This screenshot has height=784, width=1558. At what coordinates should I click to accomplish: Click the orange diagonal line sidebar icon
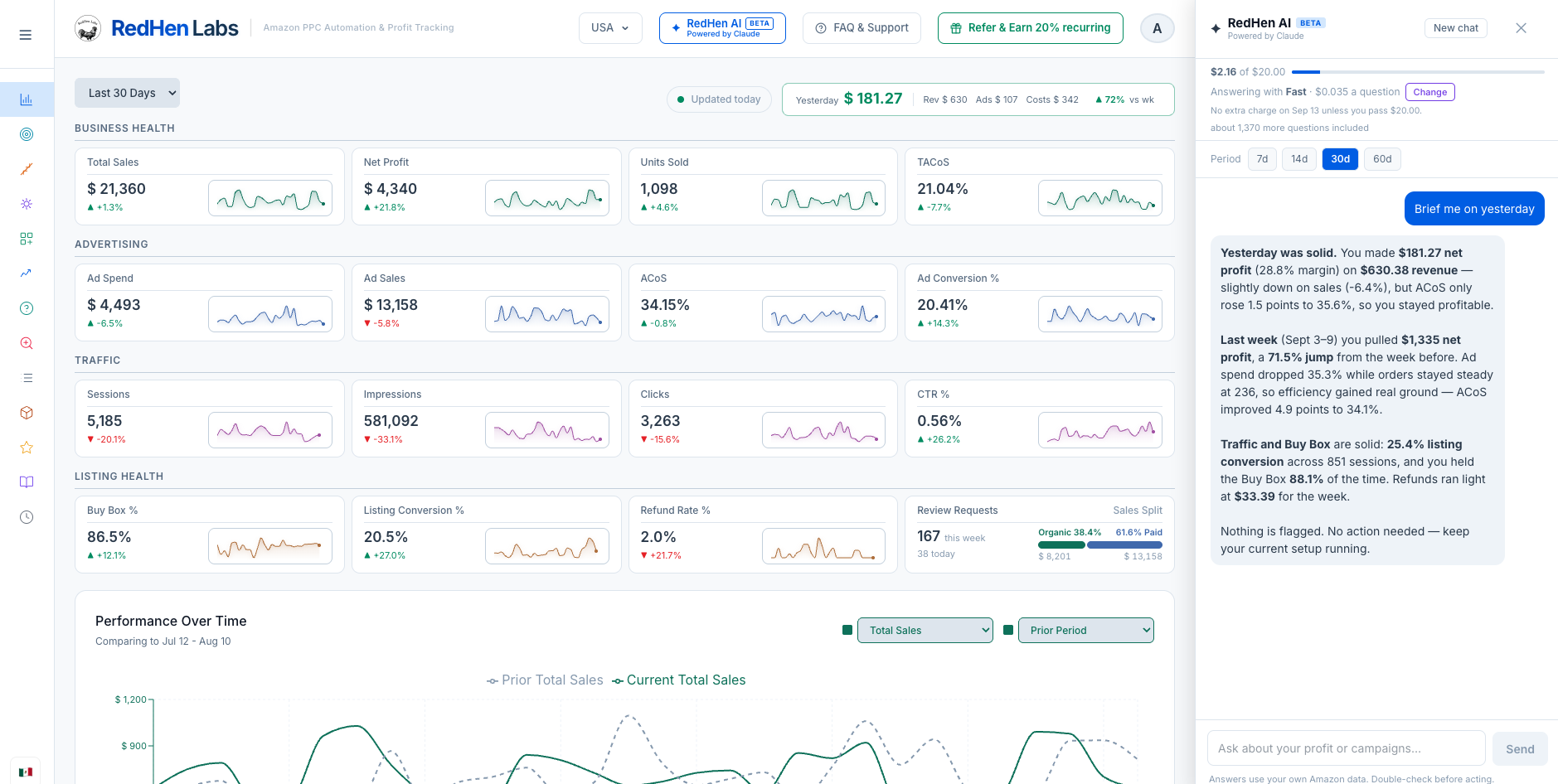tap(27, 169)
